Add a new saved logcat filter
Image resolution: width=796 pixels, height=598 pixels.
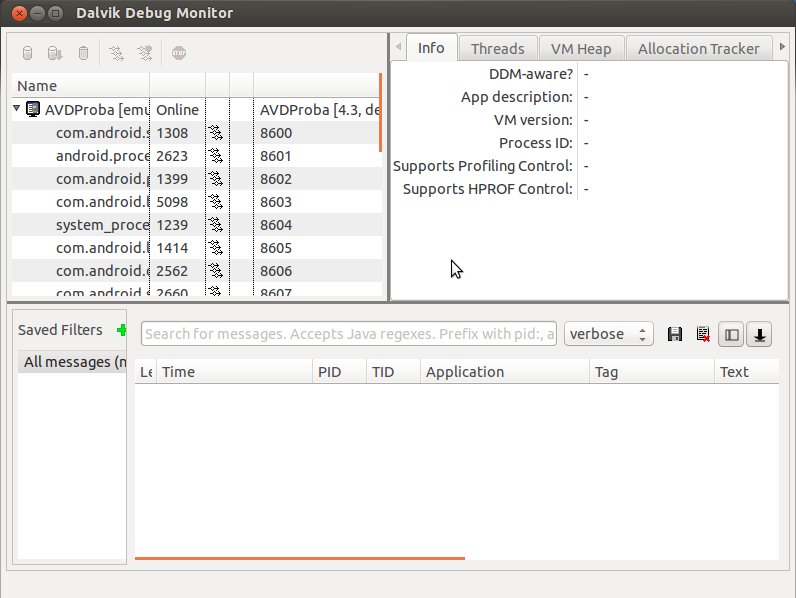(x=121, y=330)
